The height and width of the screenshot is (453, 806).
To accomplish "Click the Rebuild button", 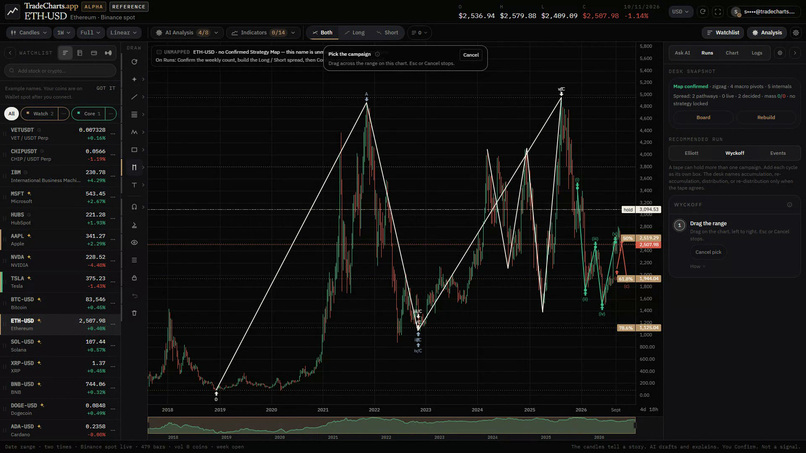I will (766, 118).
